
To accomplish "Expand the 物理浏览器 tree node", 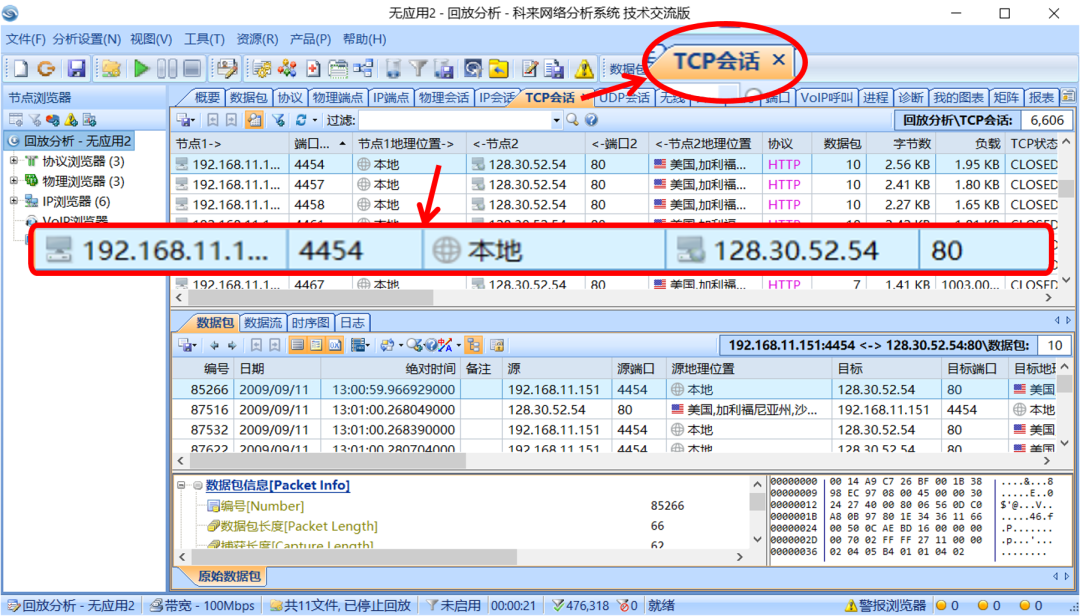I will [x=13, y=181].
